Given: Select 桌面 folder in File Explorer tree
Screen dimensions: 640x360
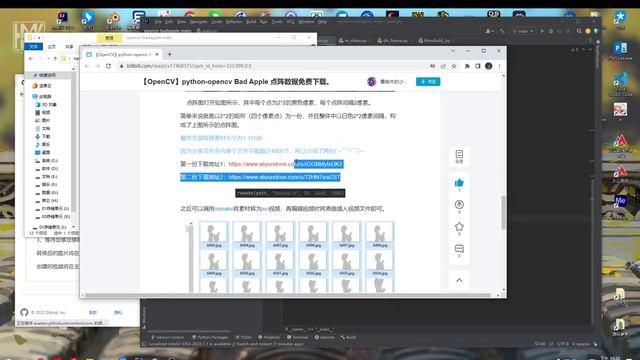Looking at the screenshot, I should 42,152.
